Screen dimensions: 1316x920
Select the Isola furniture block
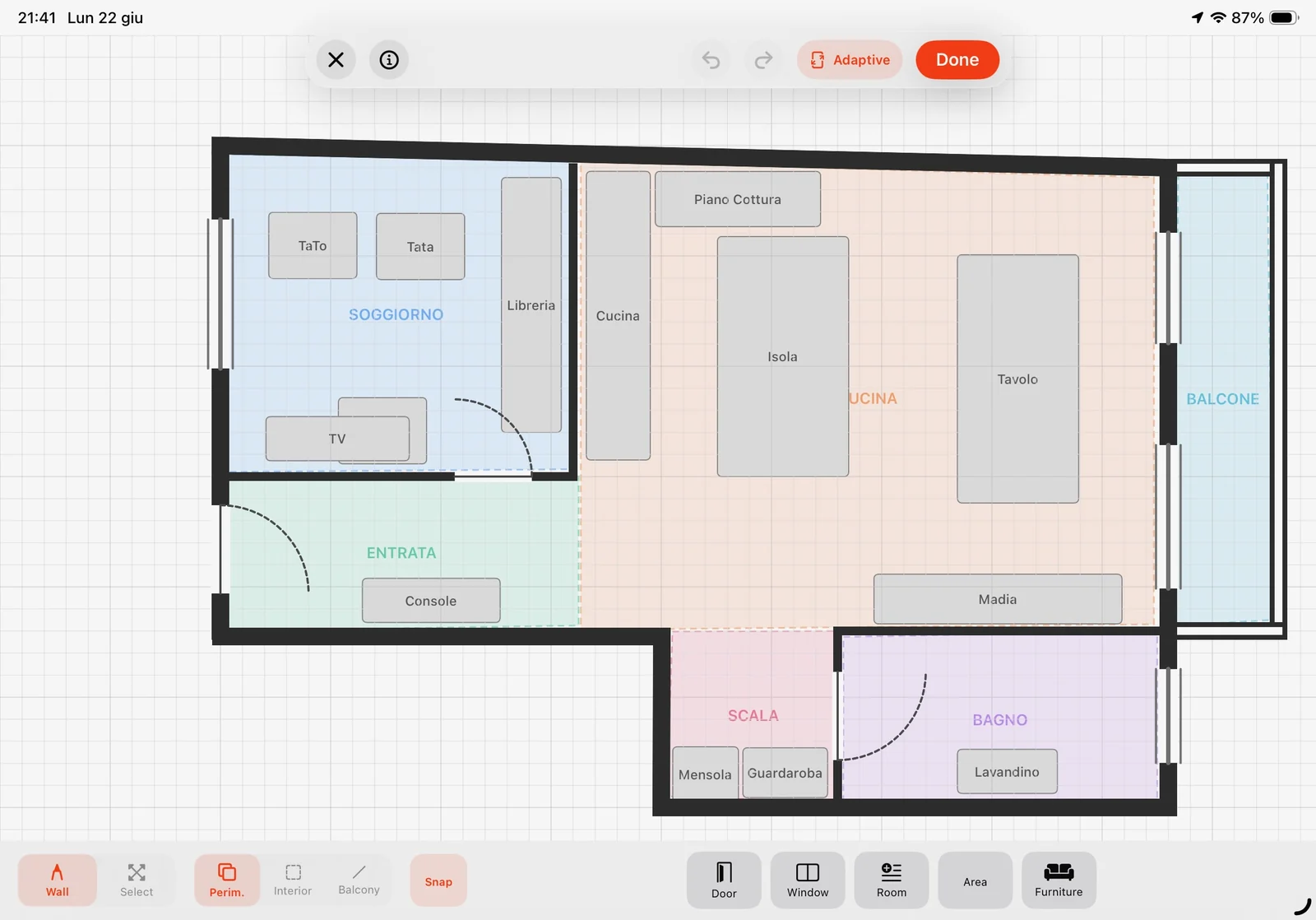tap(783, 356)
